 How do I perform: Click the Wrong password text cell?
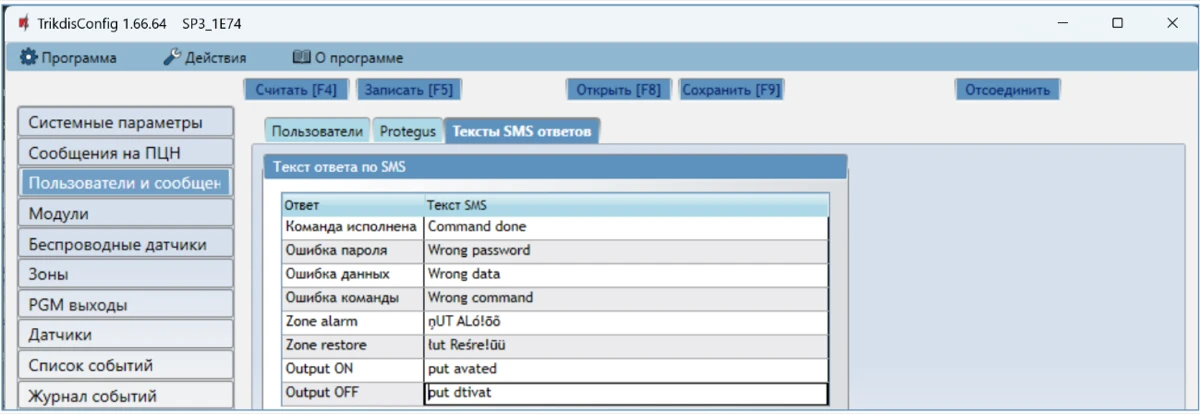click(x=625, y=250)
